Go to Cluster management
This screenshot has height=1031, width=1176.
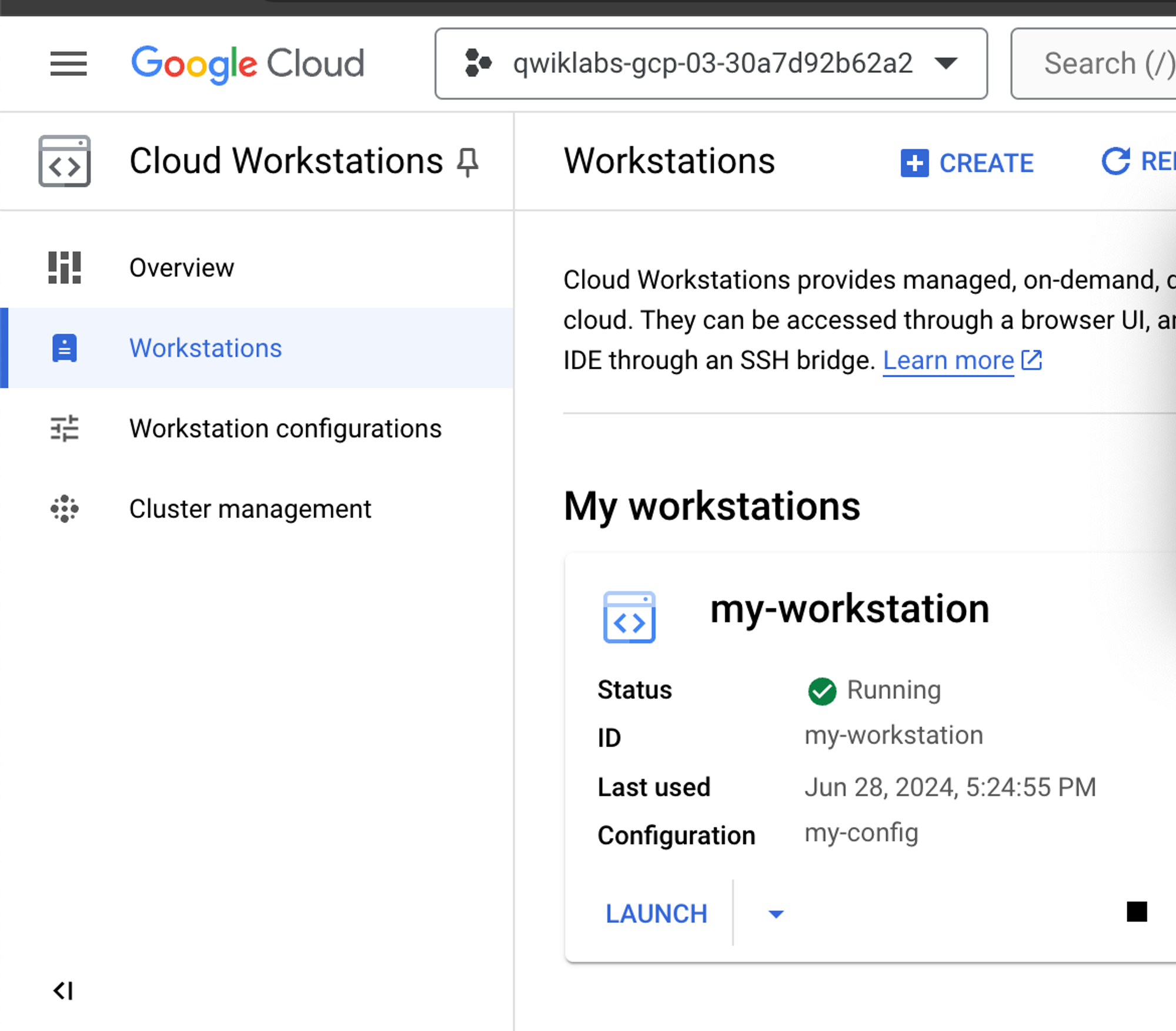250,508
